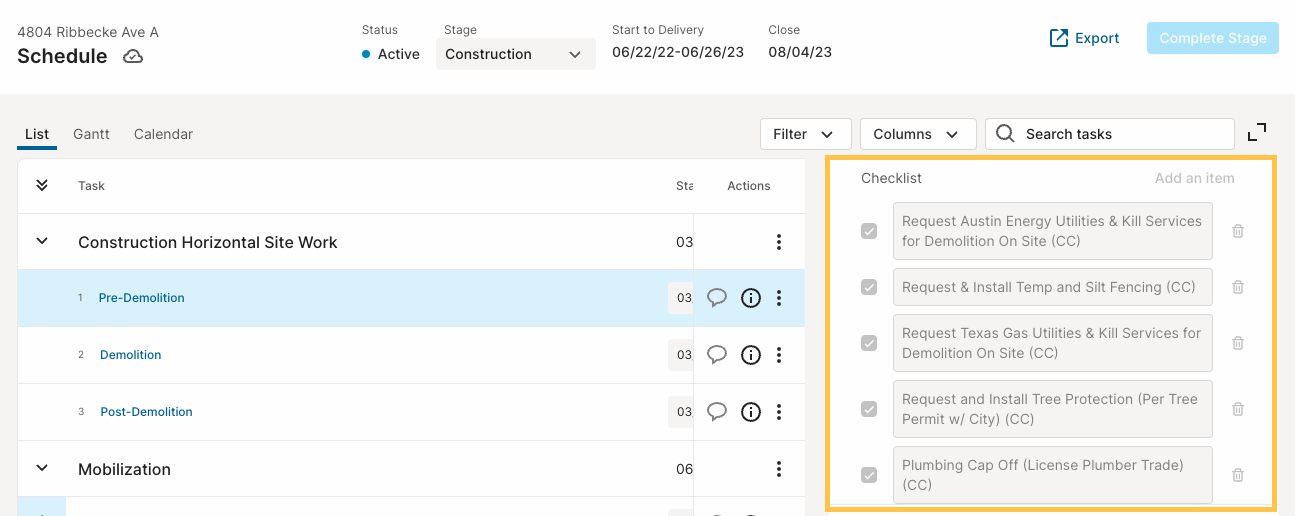Edit the Temp and Silt Fencing checklist text
Viewport: 1295px width, 516px height.
1052,287
